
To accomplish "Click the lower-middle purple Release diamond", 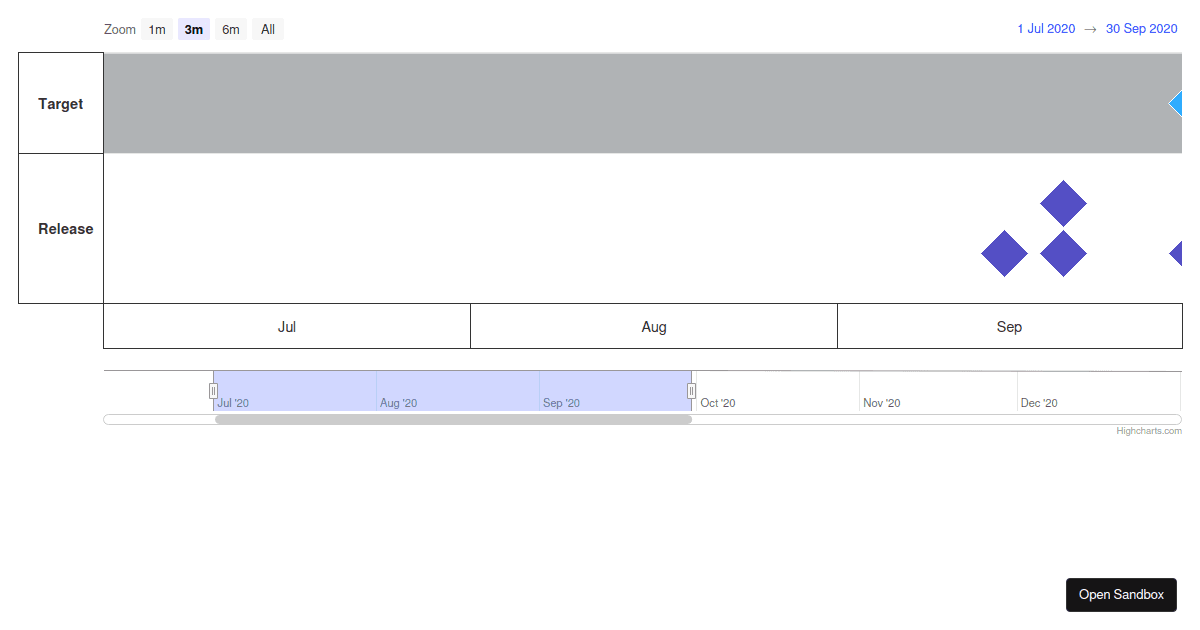I will 1063,254.
